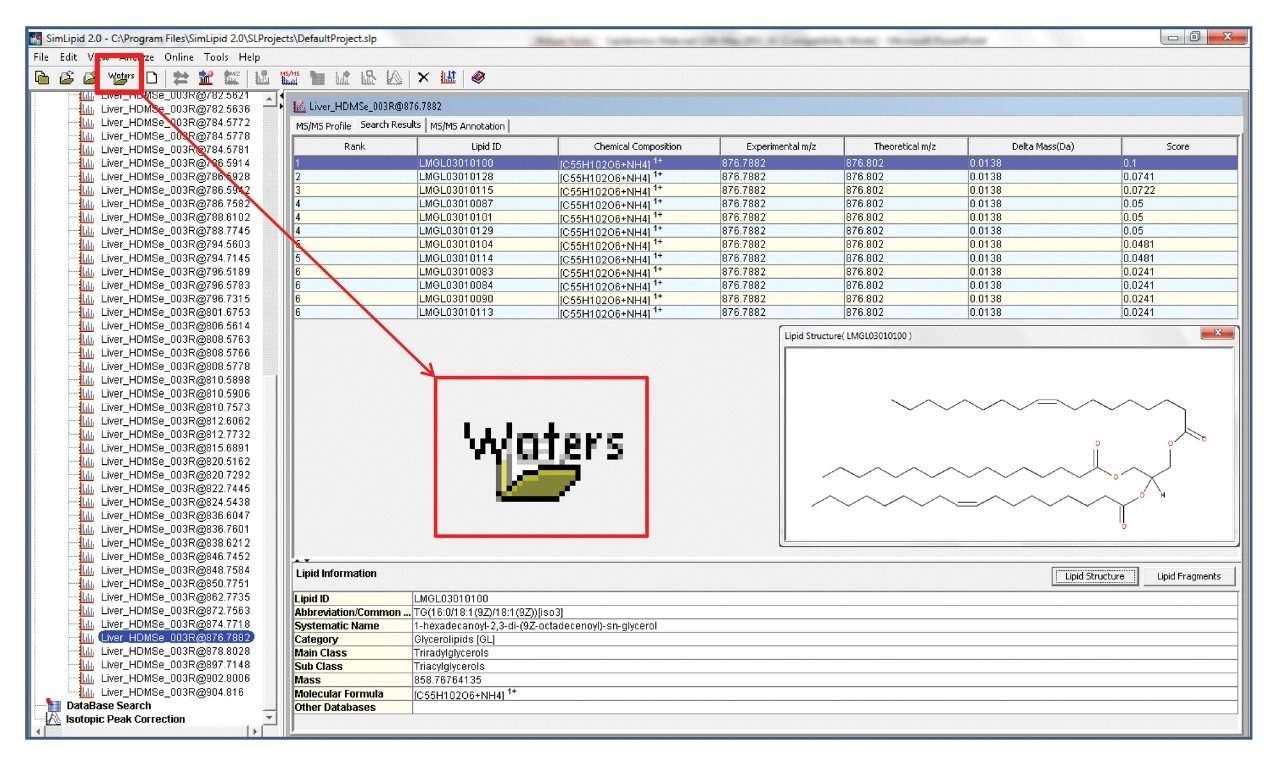The width and height of the screenshot is (1280, 766).
Task: Switch to the Search Results tab
Action: pos(391,125)
